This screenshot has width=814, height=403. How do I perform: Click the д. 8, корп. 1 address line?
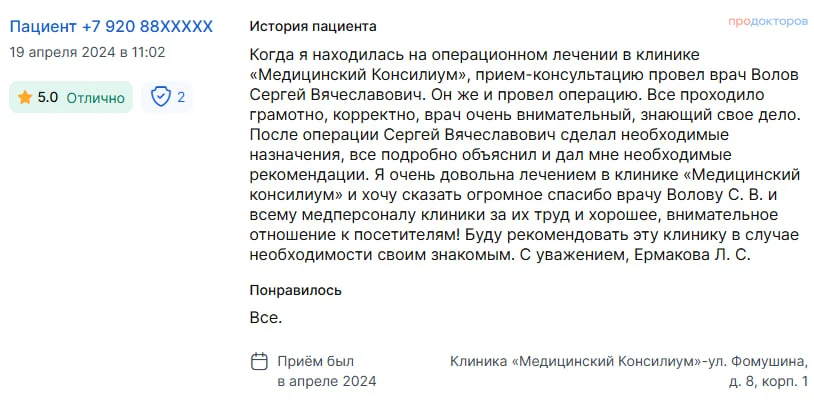pyautogui.click(x=768, y=382)
